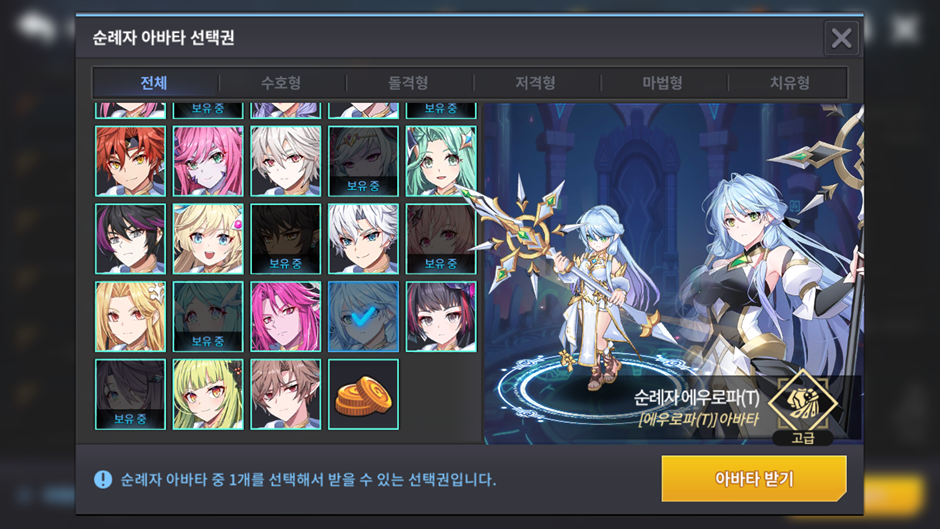Select the lime-green haired girl avatar
Screen dimensions: 940x529
click(208, 395)
